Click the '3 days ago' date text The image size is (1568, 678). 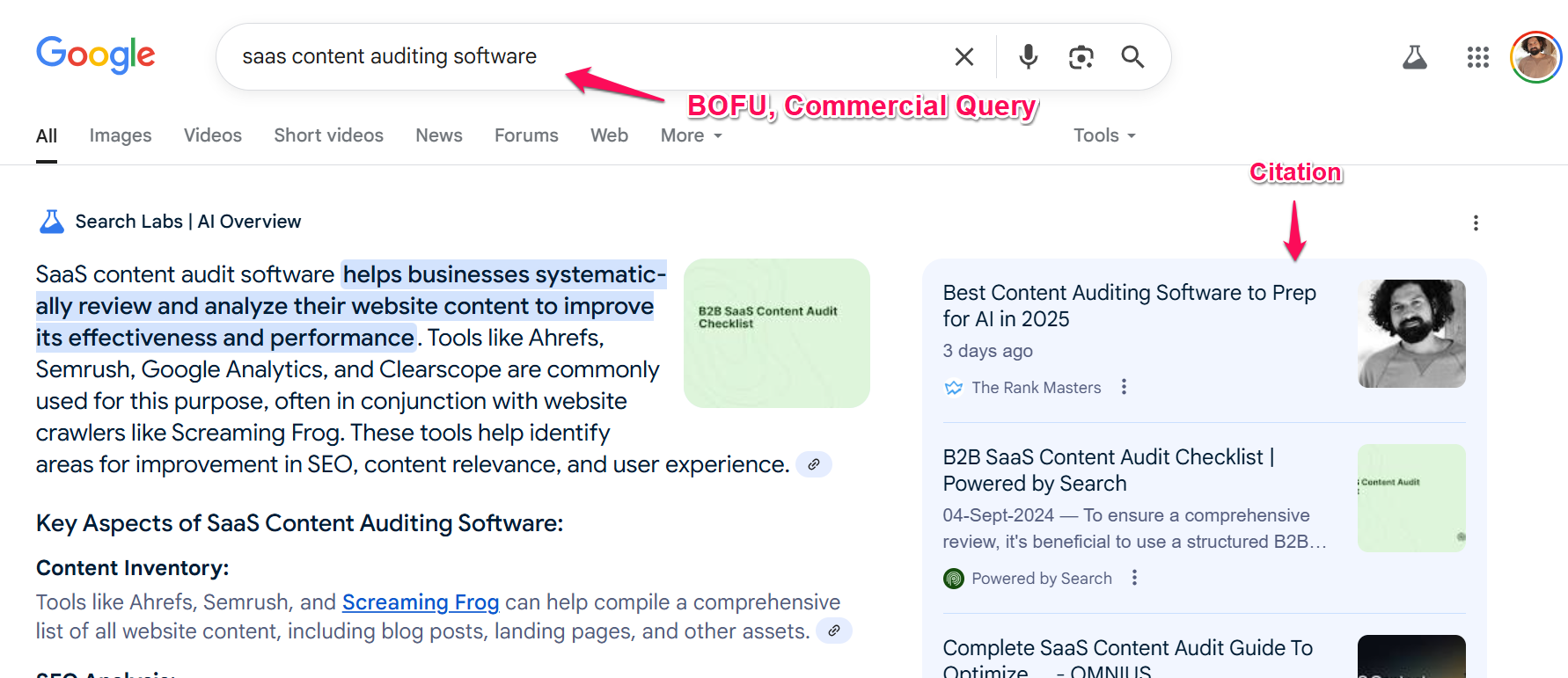(x=988, y=351)
